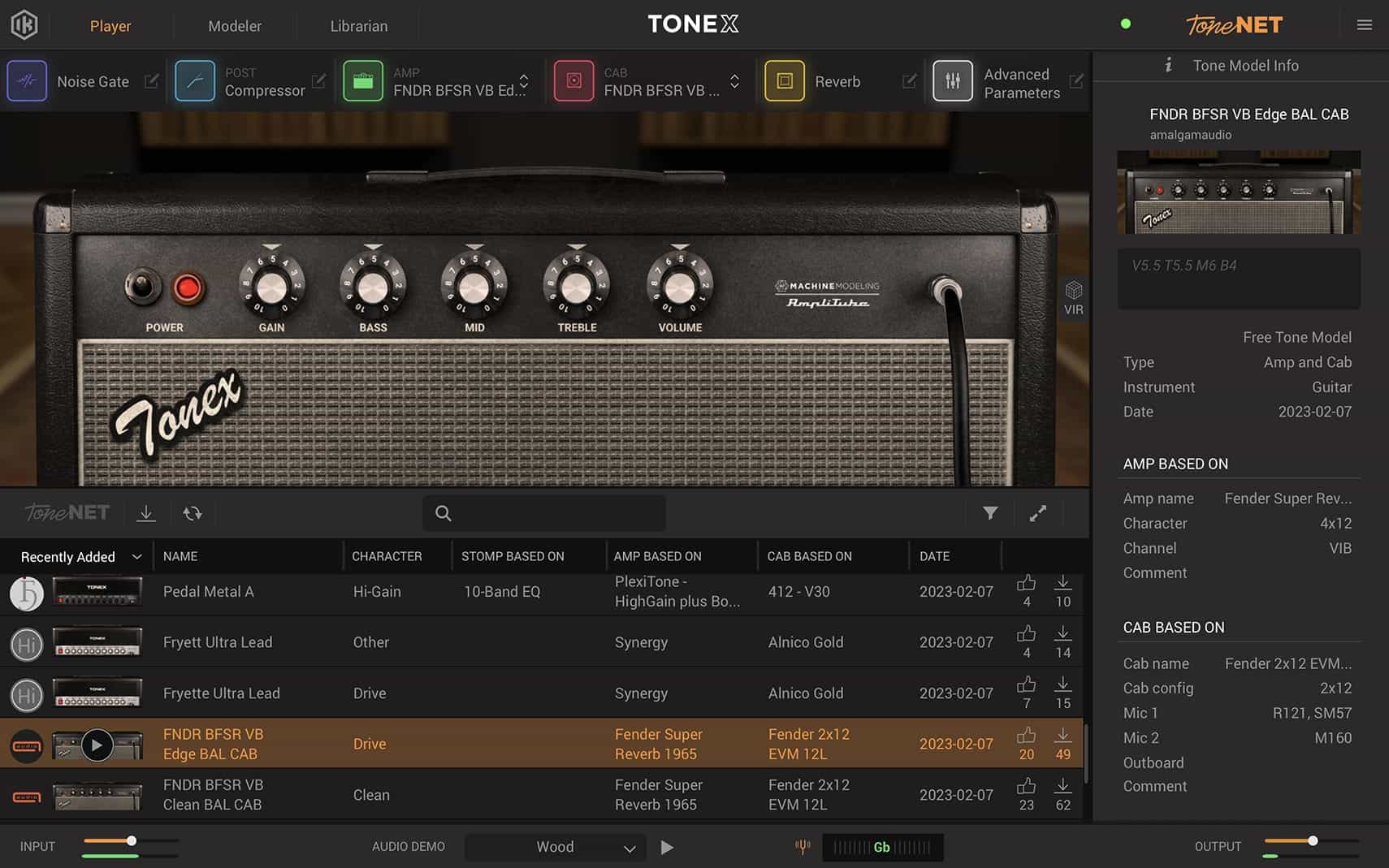1389x868 pixels.
Task: Download the Pedal Metal A tone
Action: (x=1062, y=583)
